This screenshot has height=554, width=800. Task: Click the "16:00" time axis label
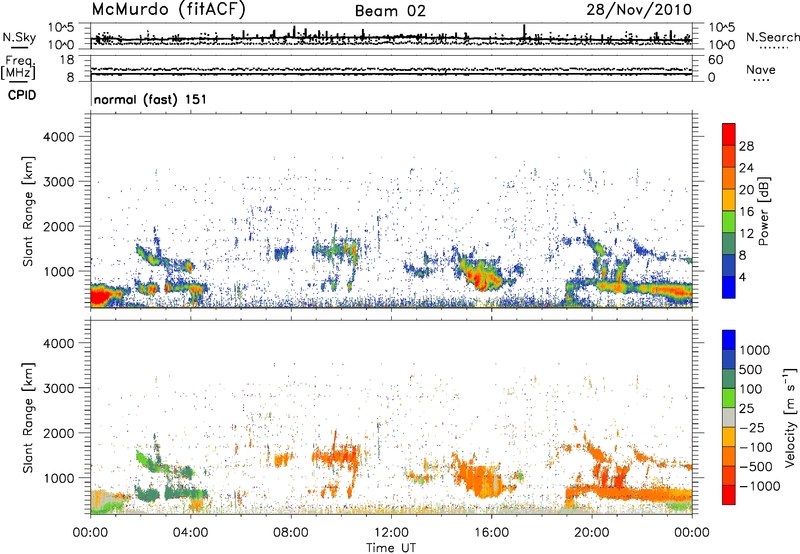[491, 533]
